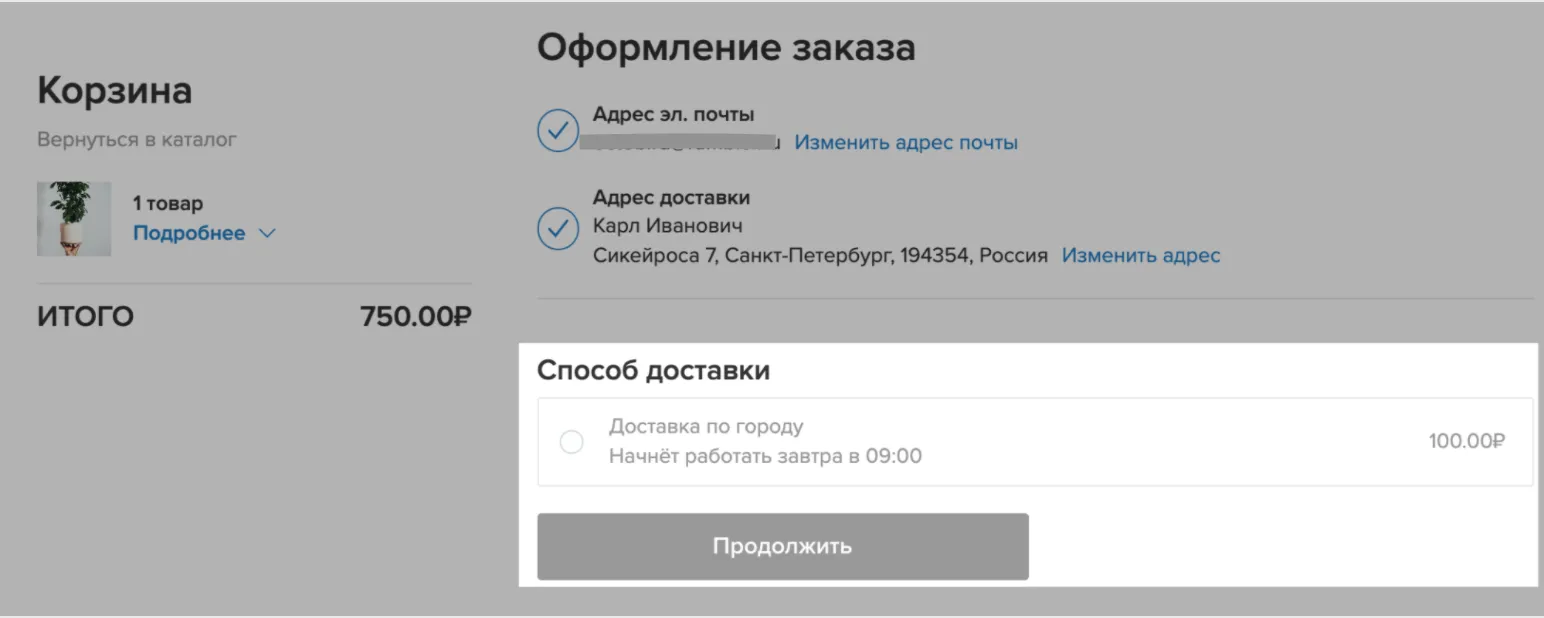
Task: Click the Подробнее link in Корзина
Action: pyautogui.click(x=189, y=233)
